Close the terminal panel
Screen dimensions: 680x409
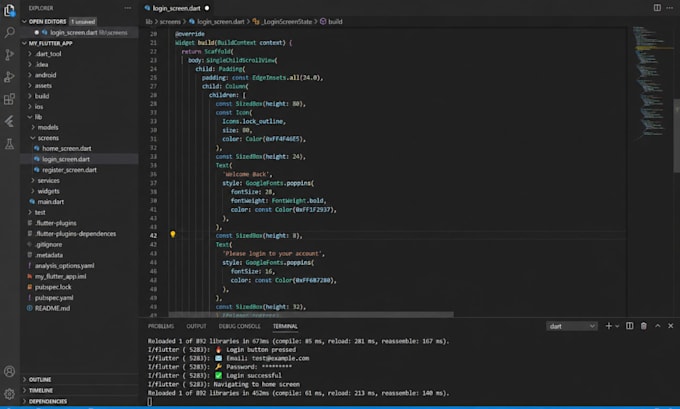coord(670,326)
